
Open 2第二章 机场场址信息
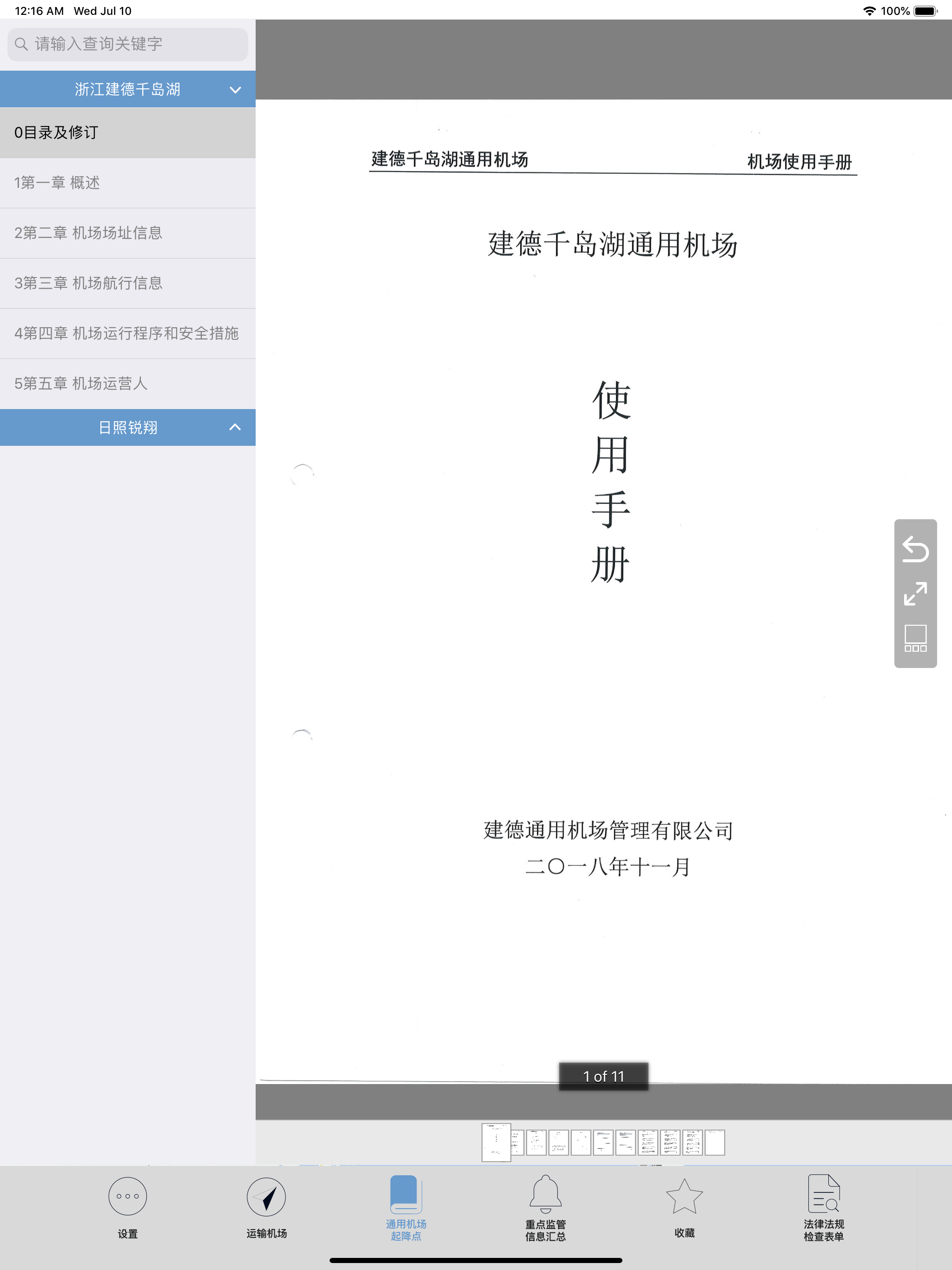click(127, 233)
